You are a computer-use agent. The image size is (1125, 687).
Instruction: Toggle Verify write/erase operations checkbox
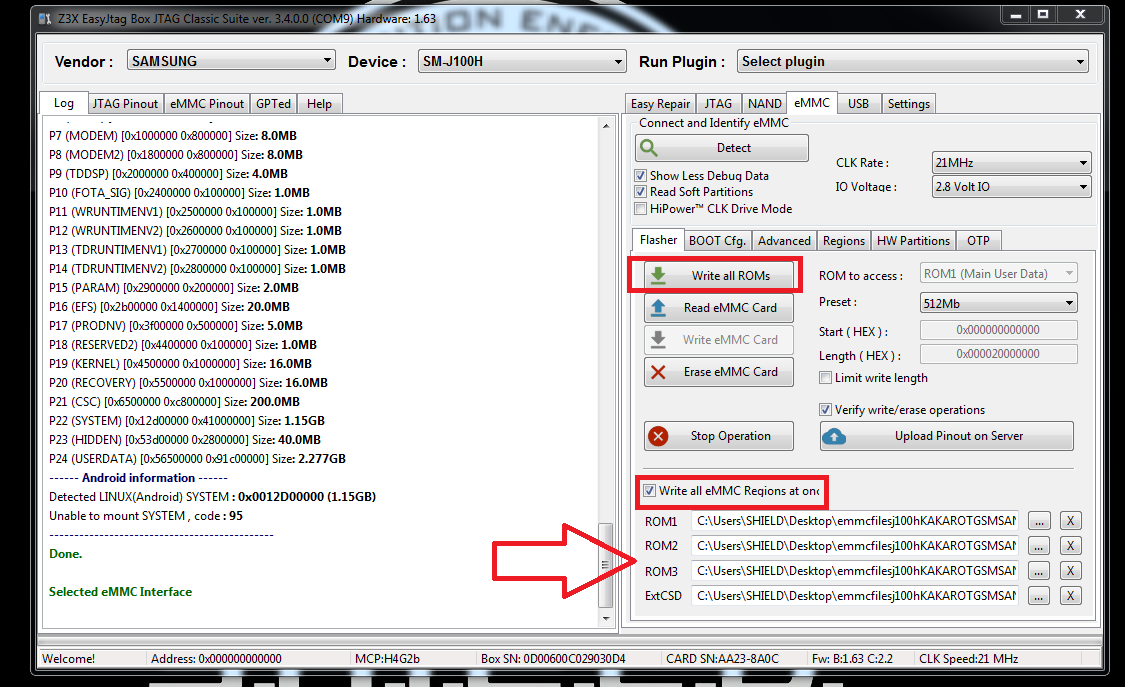(x=826, y=410)
